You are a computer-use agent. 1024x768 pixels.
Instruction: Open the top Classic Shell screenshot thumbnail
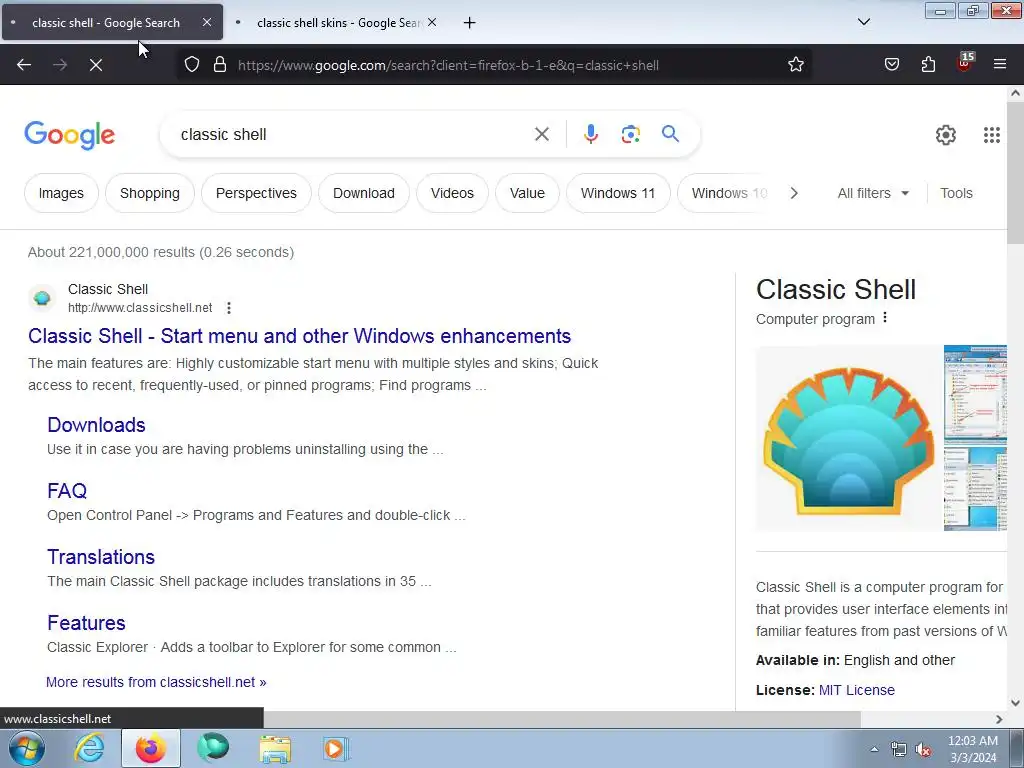click(975, 394)
